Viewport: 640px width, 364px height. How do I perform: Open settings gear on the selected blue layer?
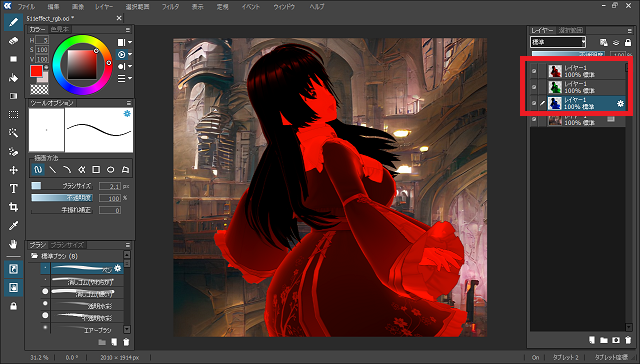coord(620,104)
